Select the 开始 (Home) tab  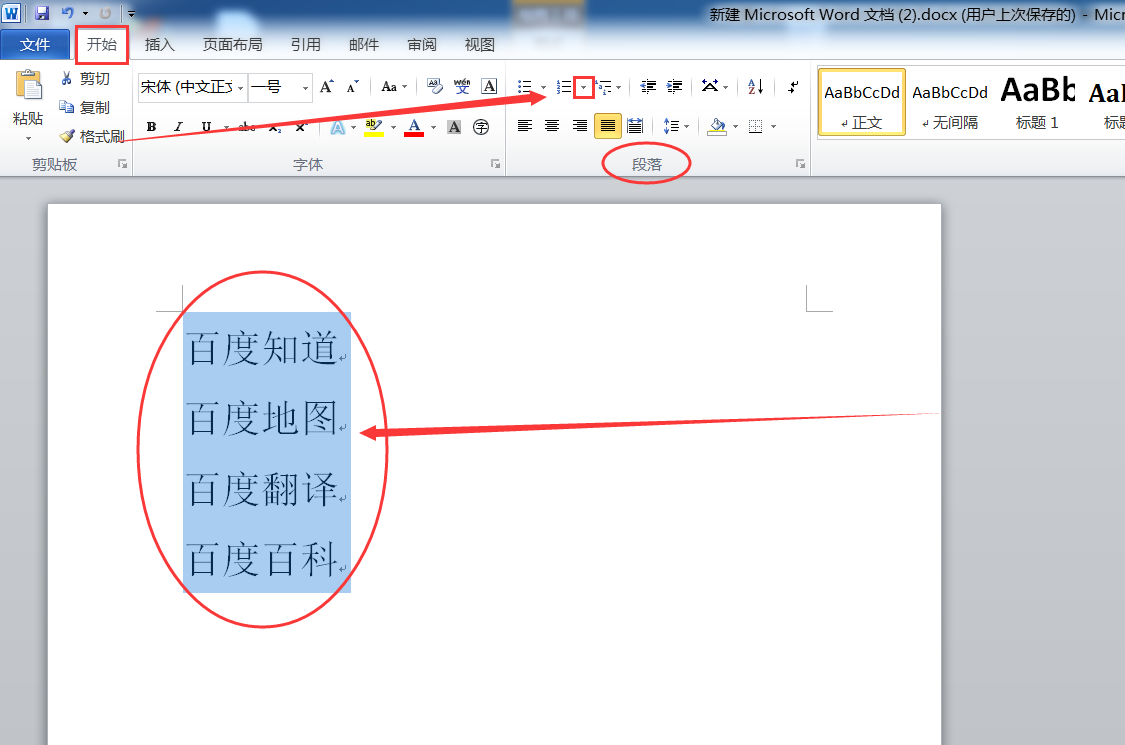pyautogui.click(x=102, y=44)
